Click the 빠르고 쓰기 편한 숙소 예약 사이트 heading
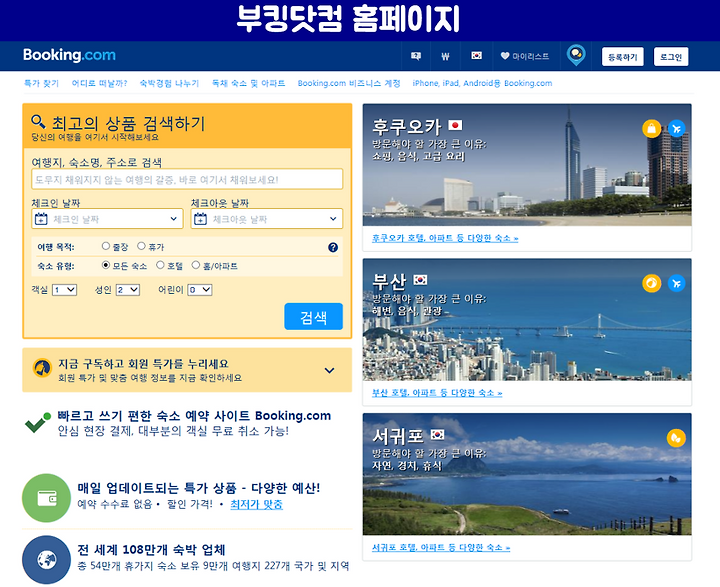720x587 pixels. 194,416
